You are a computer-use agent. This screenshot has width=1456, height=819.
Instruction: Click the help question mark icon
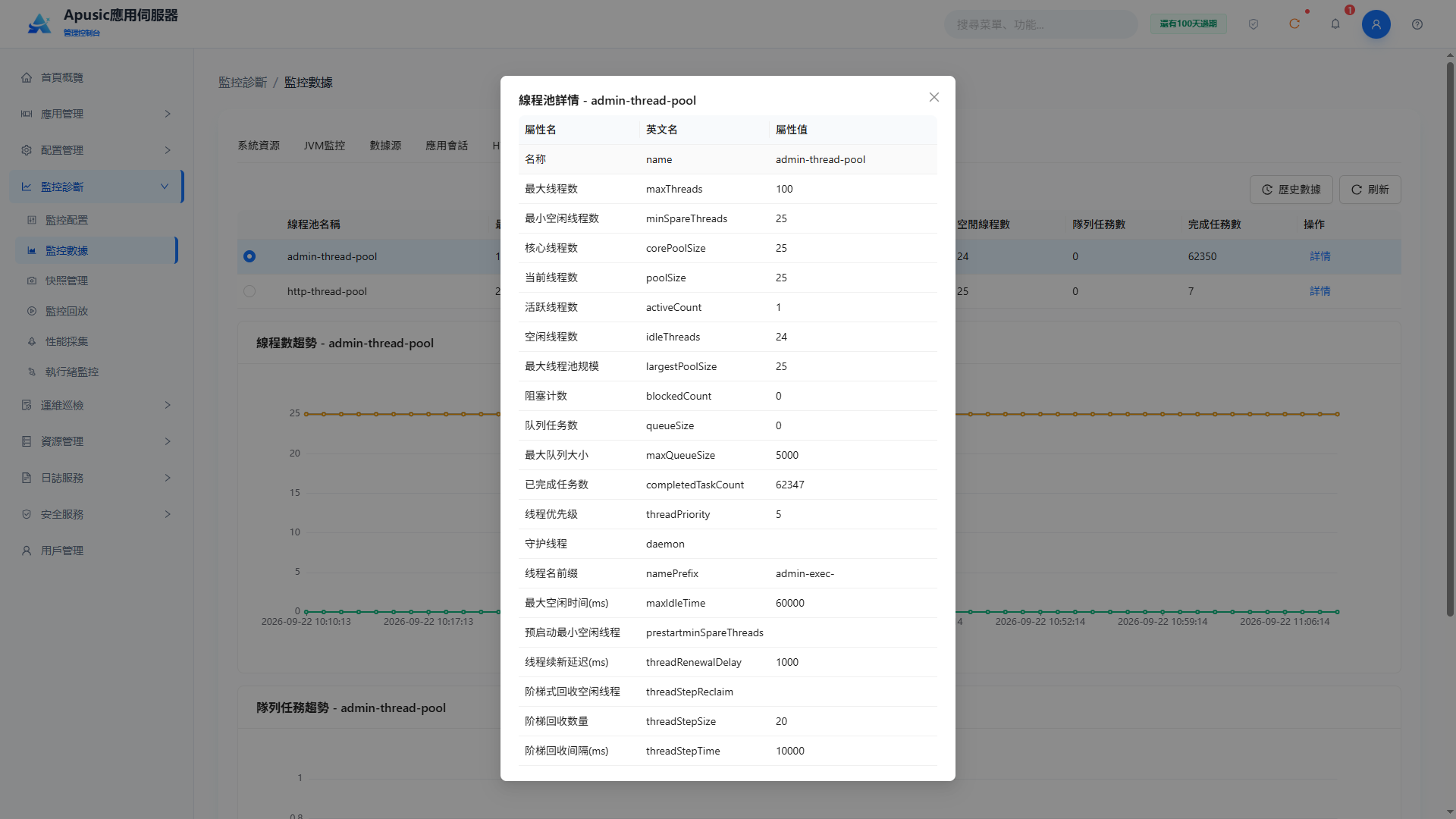pyautogui.click(x=1417, y=24)
